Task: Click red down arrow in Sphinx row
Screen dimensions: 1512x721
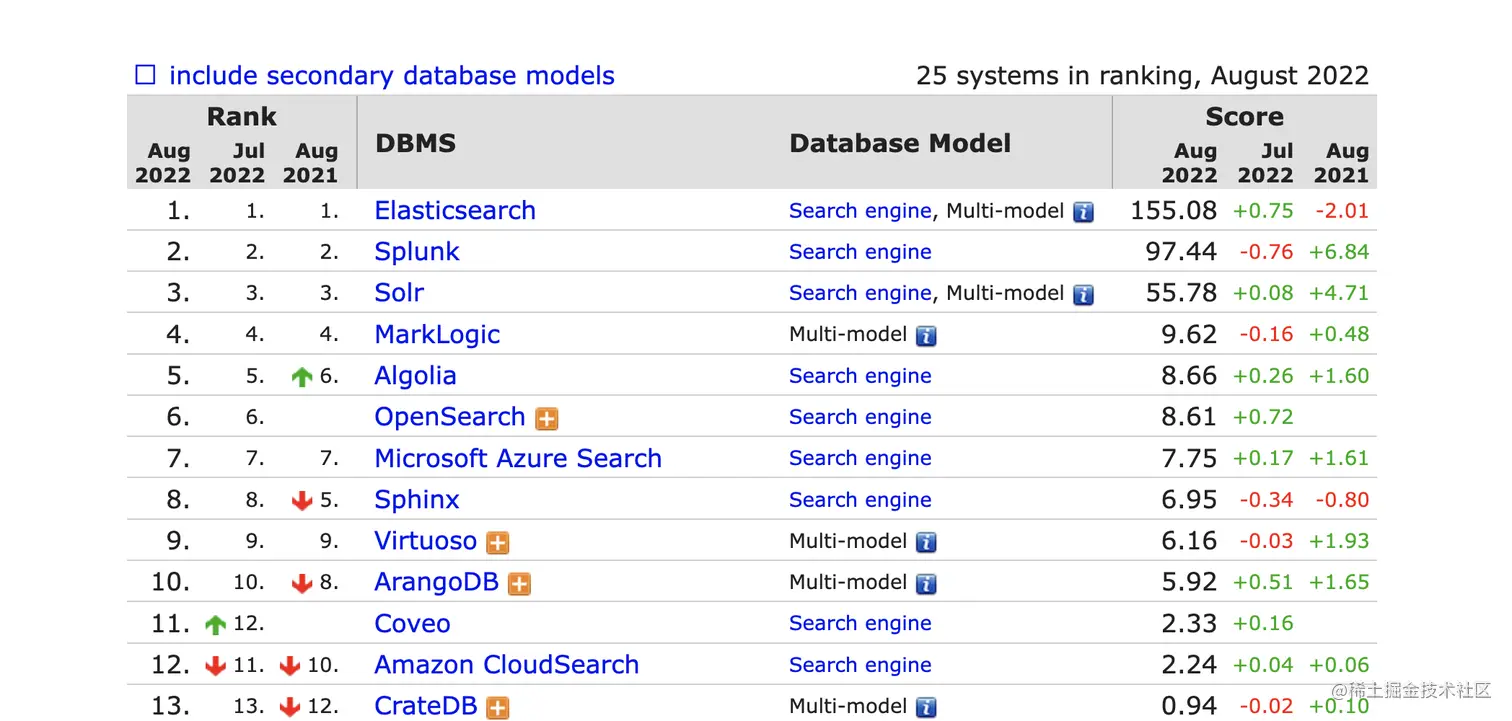Action: [302, 501]
